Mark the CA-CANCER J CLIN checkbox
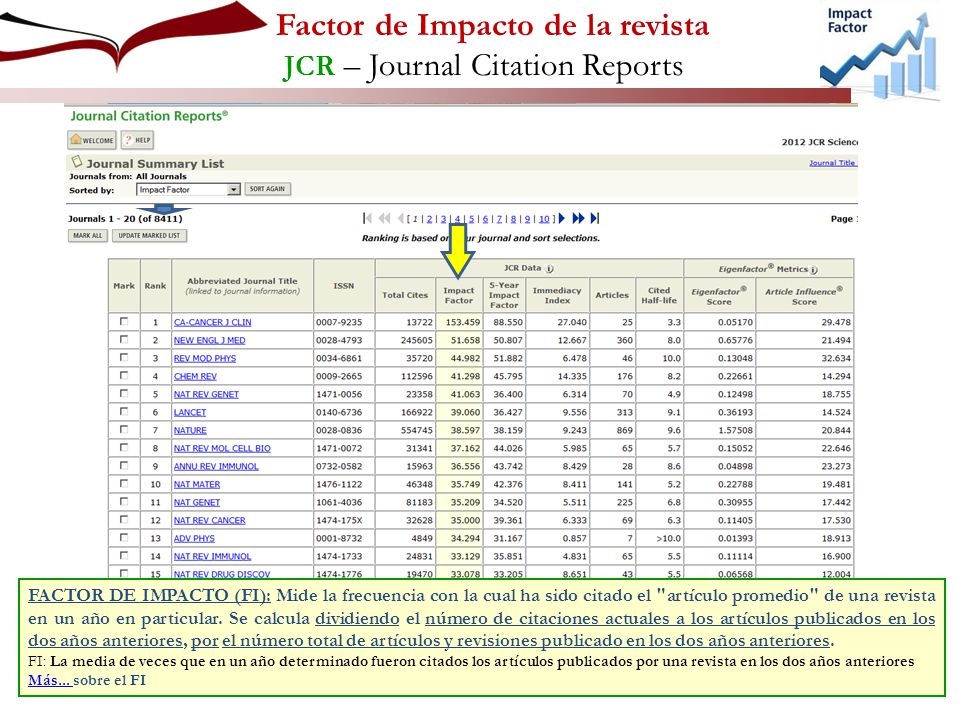 [124, 321]
